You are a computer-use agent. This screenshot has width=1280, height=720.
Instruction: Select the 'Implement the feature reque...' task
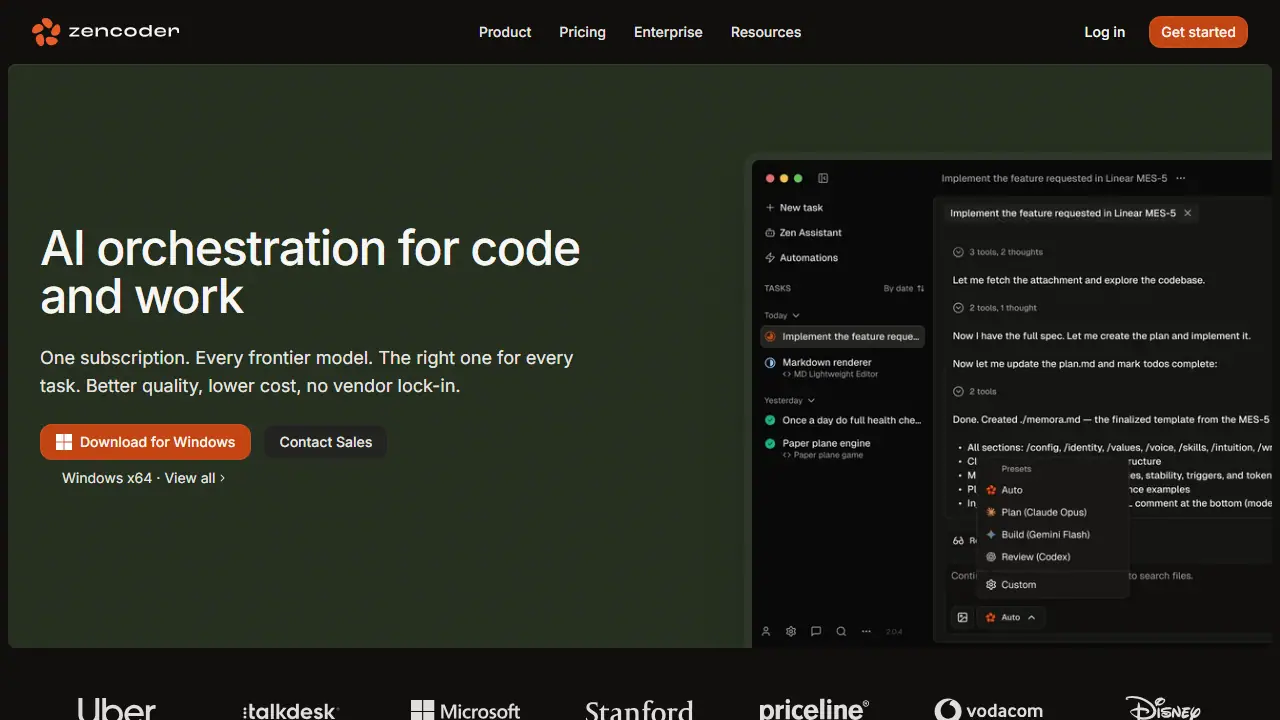tap(842, 337)
